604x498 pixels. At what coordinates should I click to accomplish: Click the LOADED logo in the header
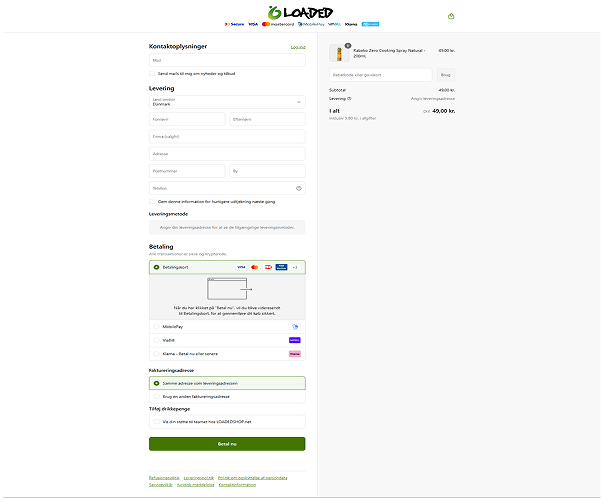click(302, 12)
